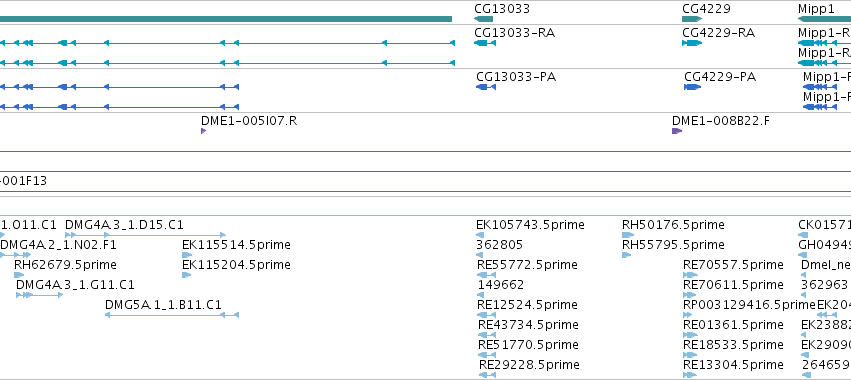Click the DMG4A.3_1.D15.C1 alignment line

[x=145, y=235]
